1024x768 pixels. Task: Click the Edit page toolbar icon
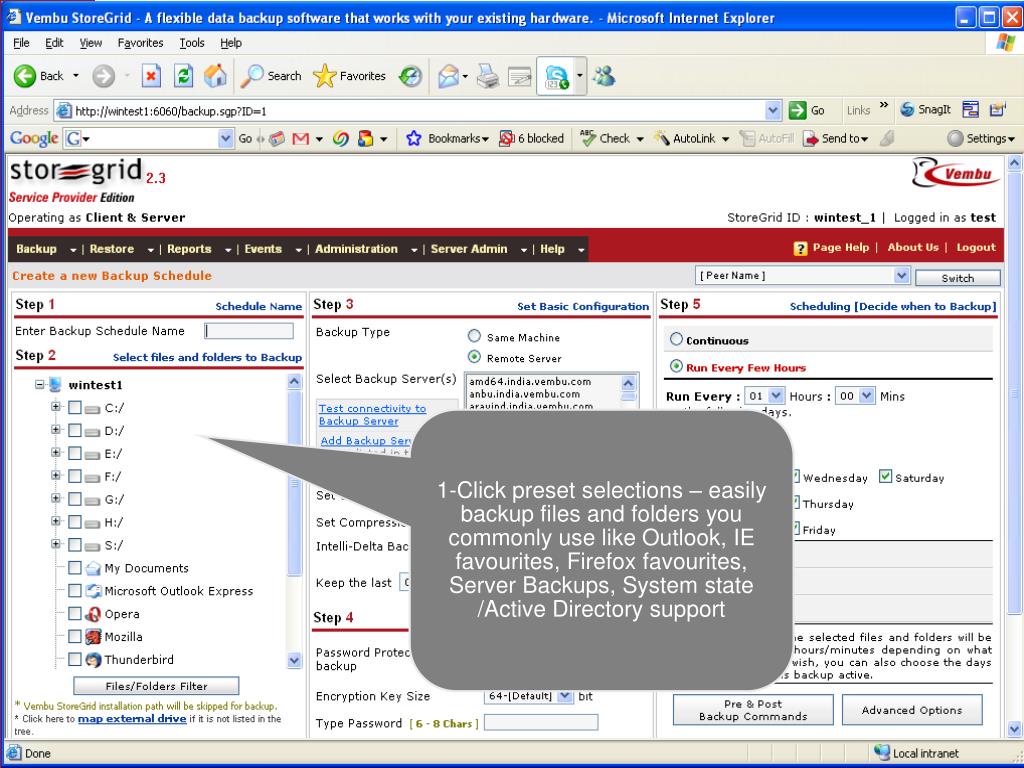tap(520, 76)
